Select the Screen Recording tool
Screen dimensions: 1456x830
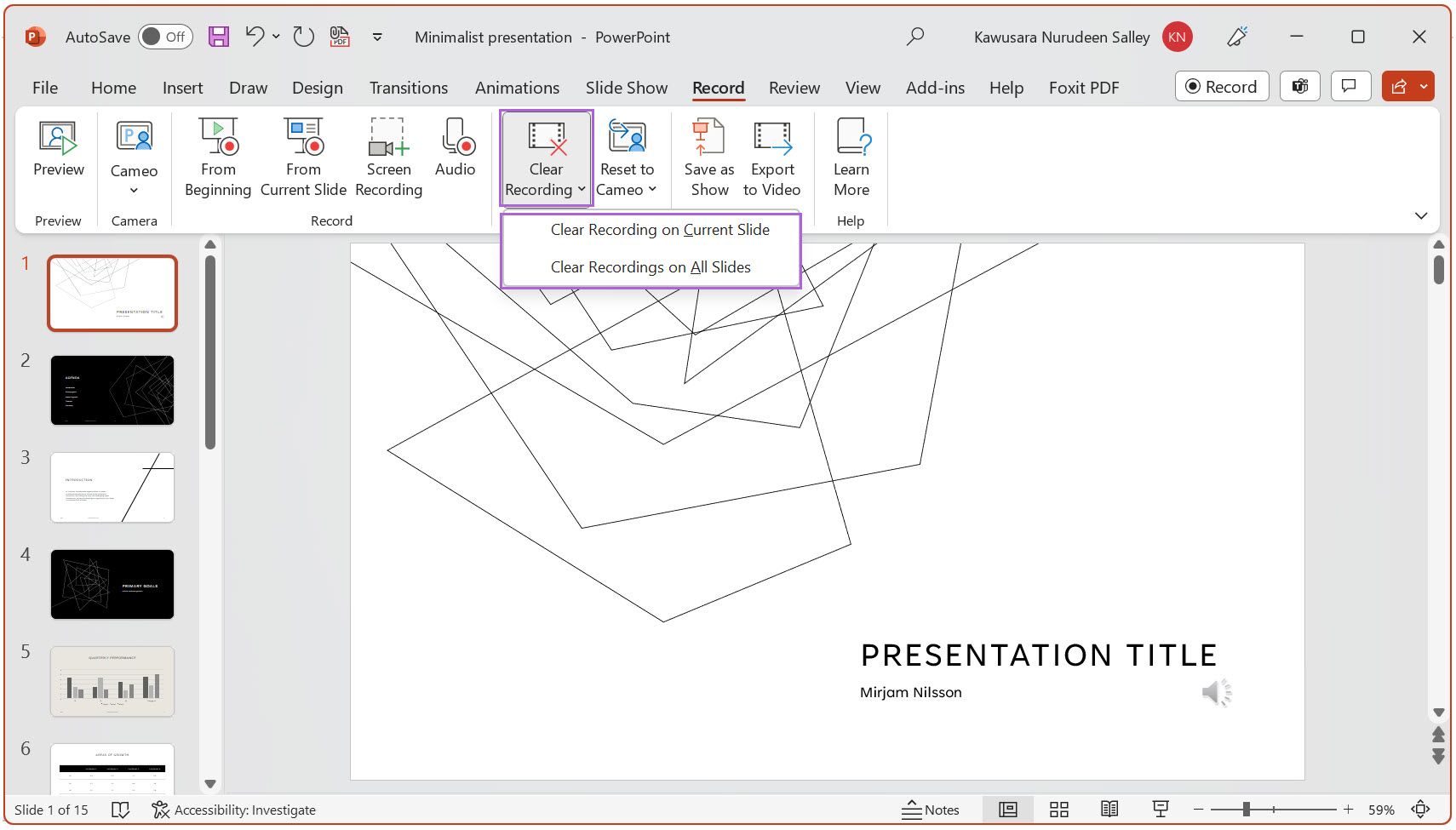(x=388, y=157)
